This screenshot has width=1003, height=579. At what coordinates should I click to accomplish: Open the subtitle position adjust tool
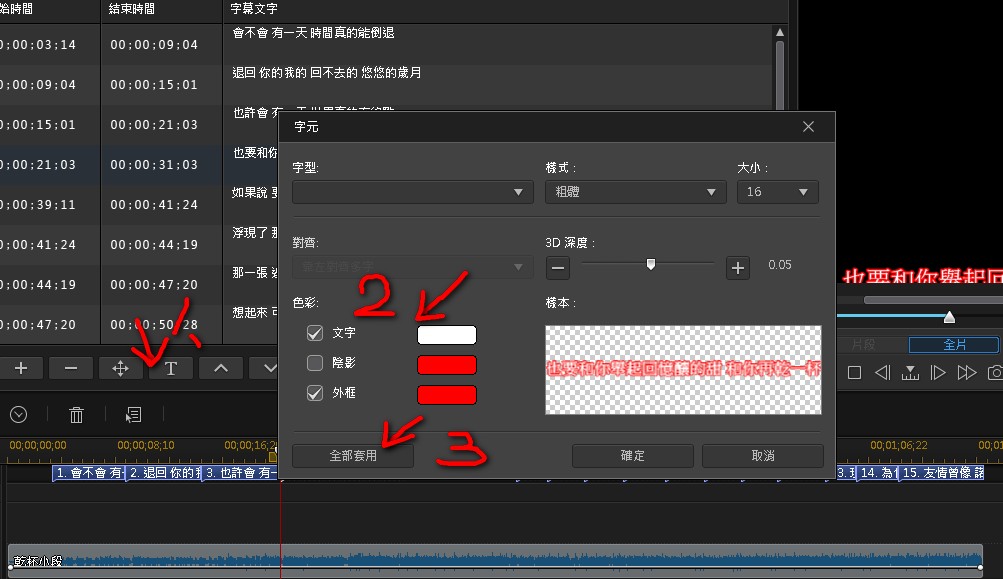pos(121,369)
